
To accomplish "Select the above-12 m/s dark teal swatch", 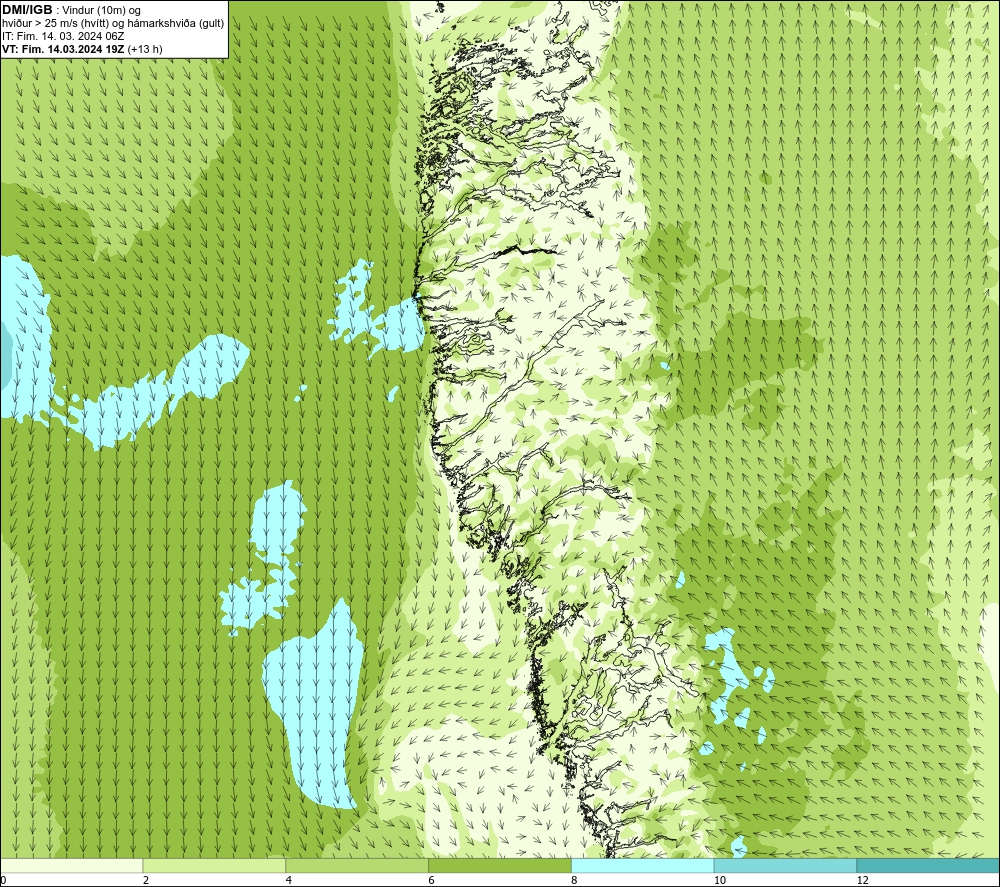I will coord(929,865).
